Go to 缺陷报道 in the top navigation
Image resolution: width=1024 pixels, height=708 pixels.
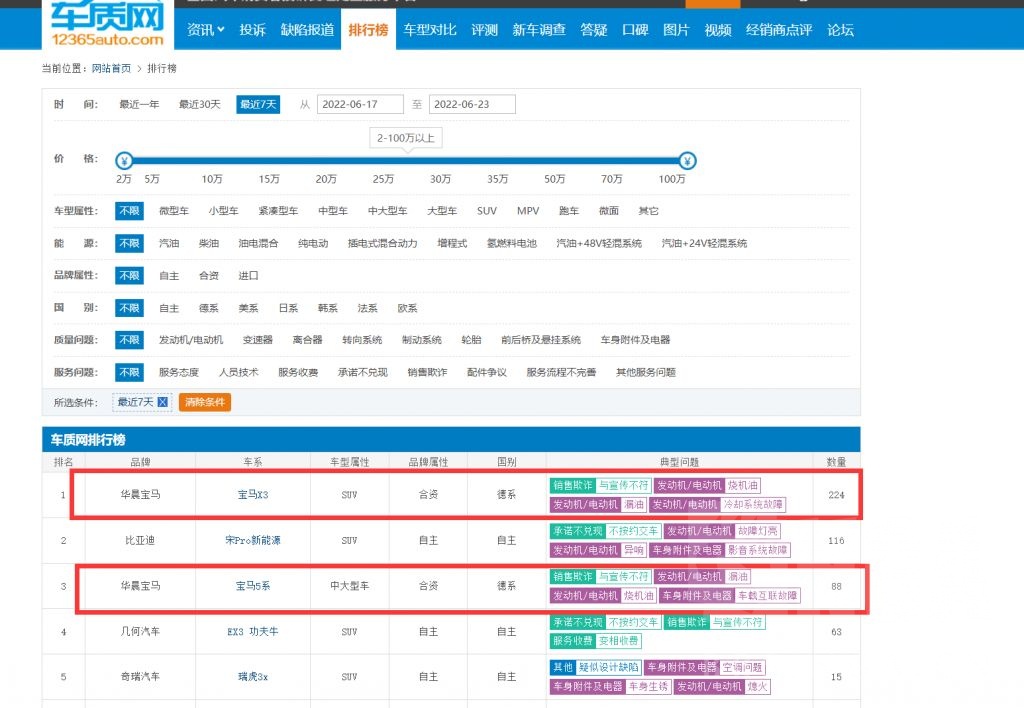click(307, 30)
